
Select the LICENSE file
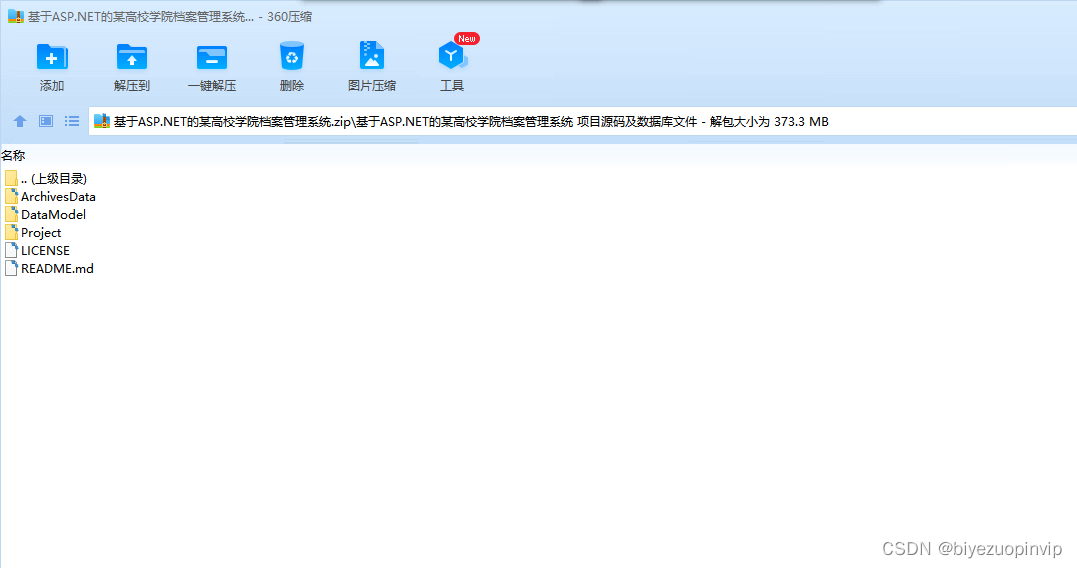(x=37, y=250)
